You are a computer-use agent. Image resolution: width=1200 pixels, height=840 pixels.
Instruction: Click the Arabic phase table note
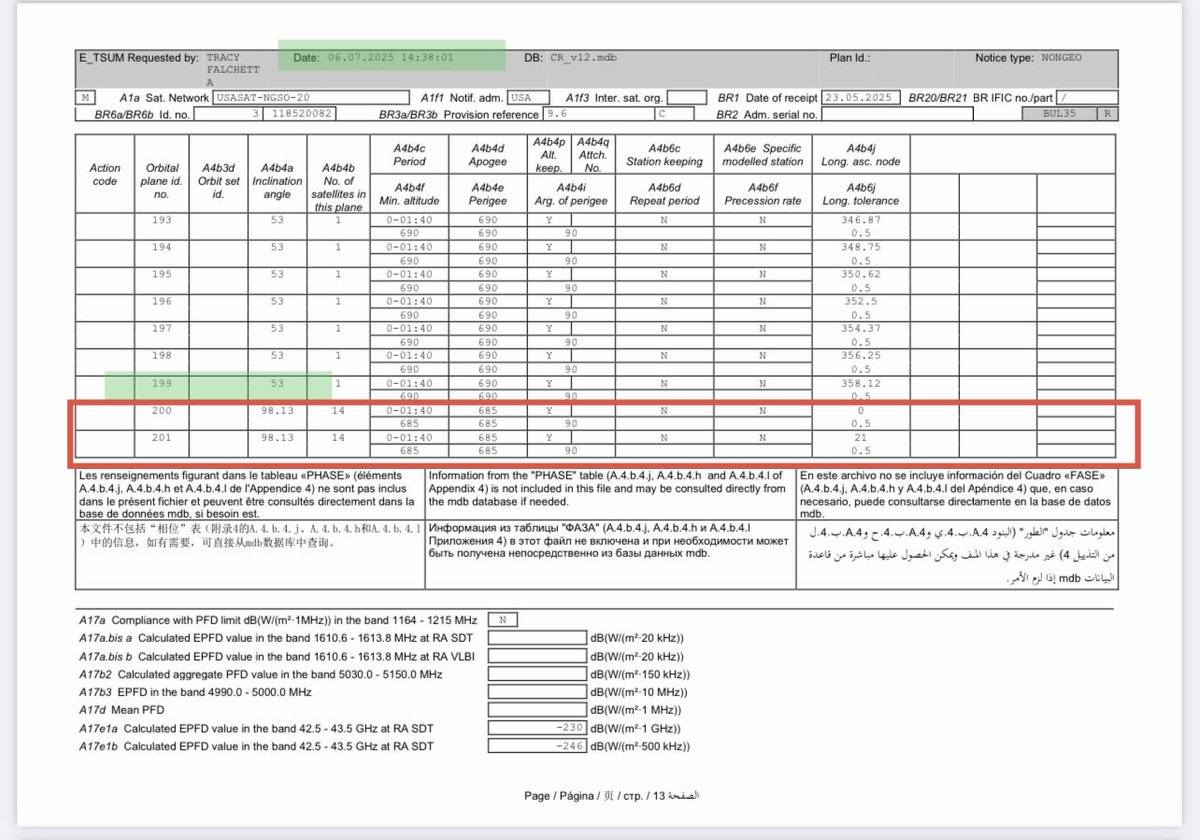(x=956, y=552)
